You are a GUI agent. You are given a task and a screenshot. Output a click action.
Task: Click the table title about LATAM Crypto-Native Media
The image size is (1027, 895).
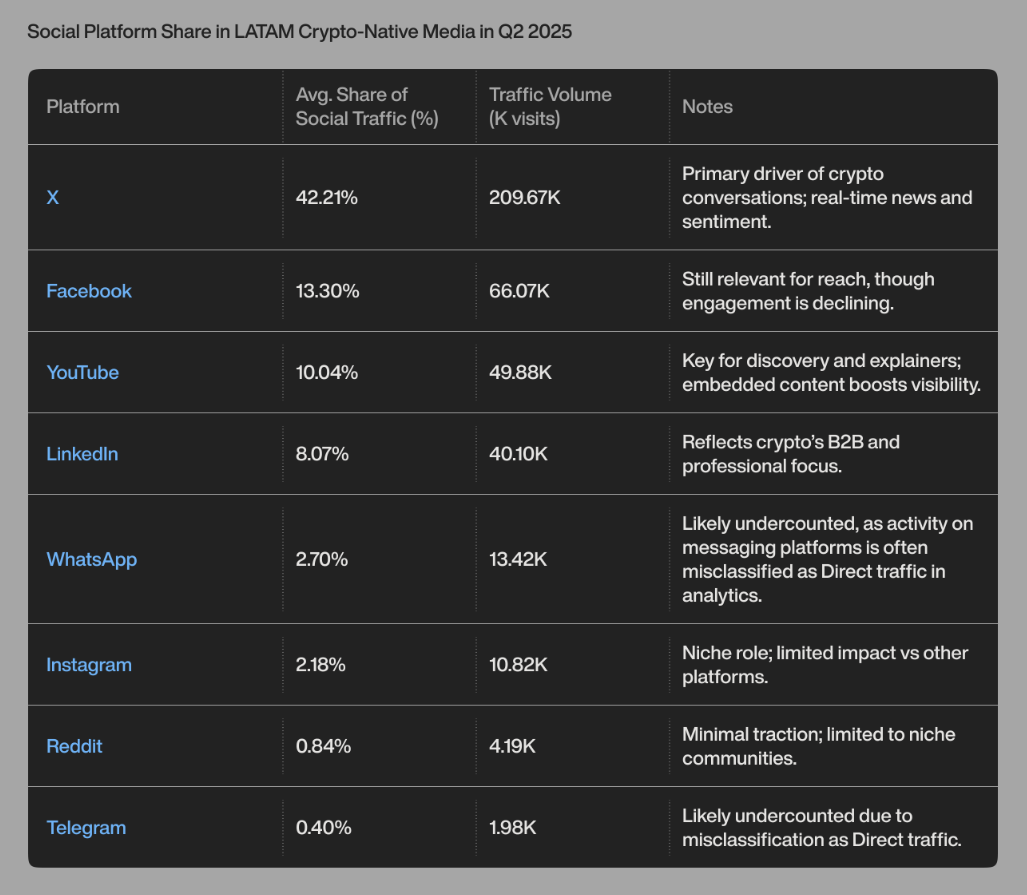coord(299,32)
